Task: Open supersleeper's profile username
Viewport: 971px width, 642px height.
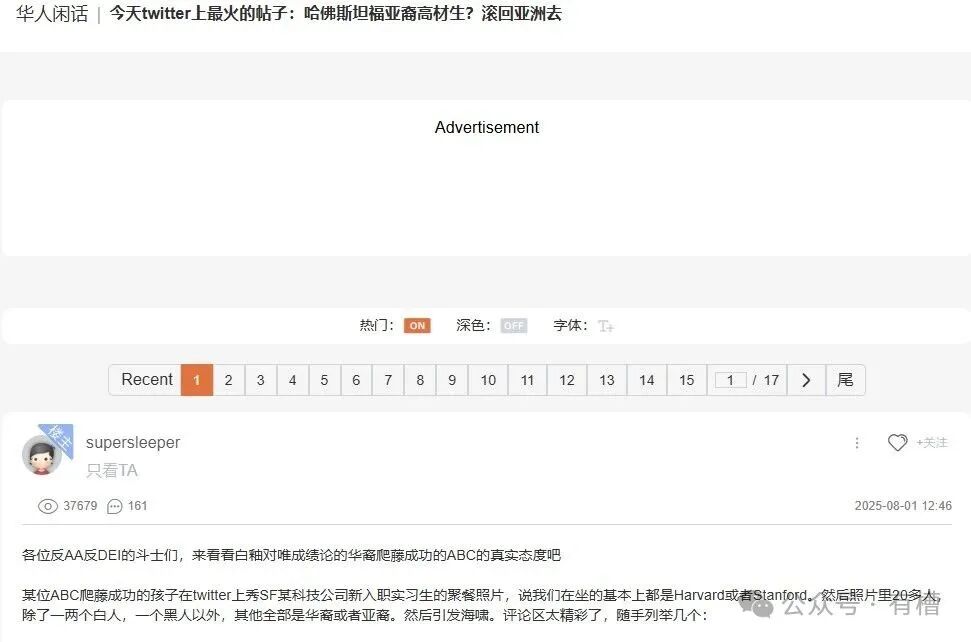Action: (x=133, y=443)
